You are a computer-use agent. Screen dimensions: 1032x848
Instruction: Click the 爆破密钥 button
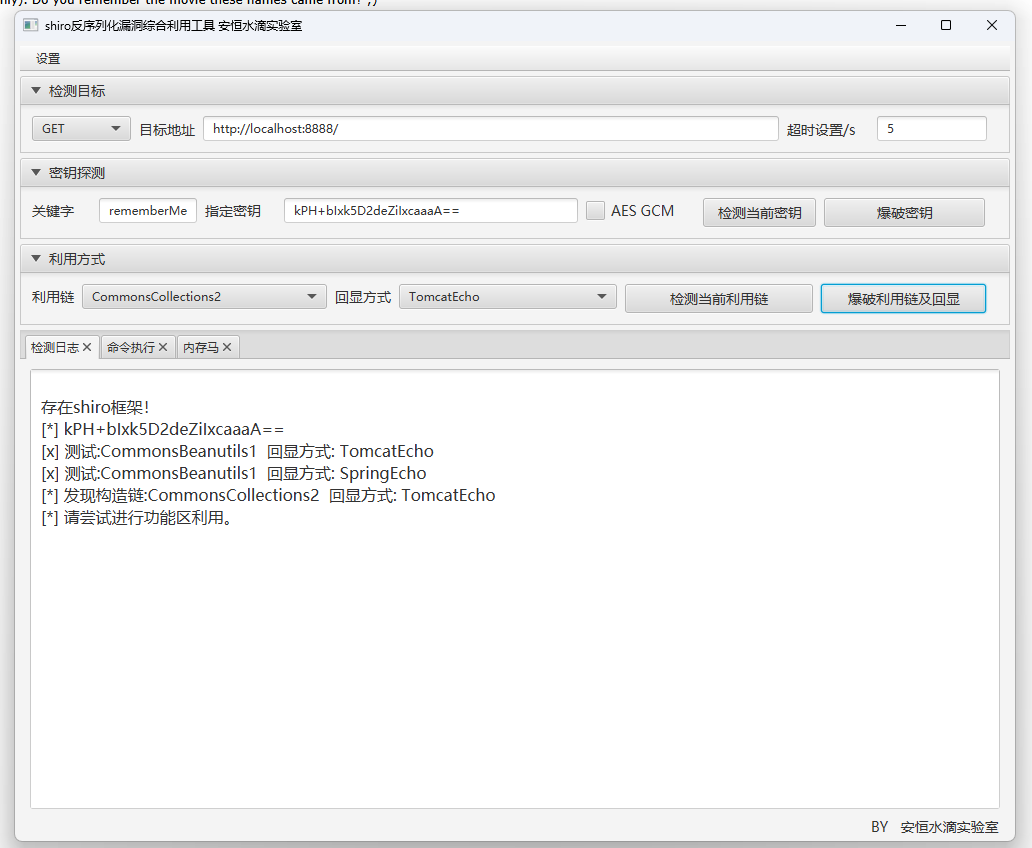click(904, 212)
